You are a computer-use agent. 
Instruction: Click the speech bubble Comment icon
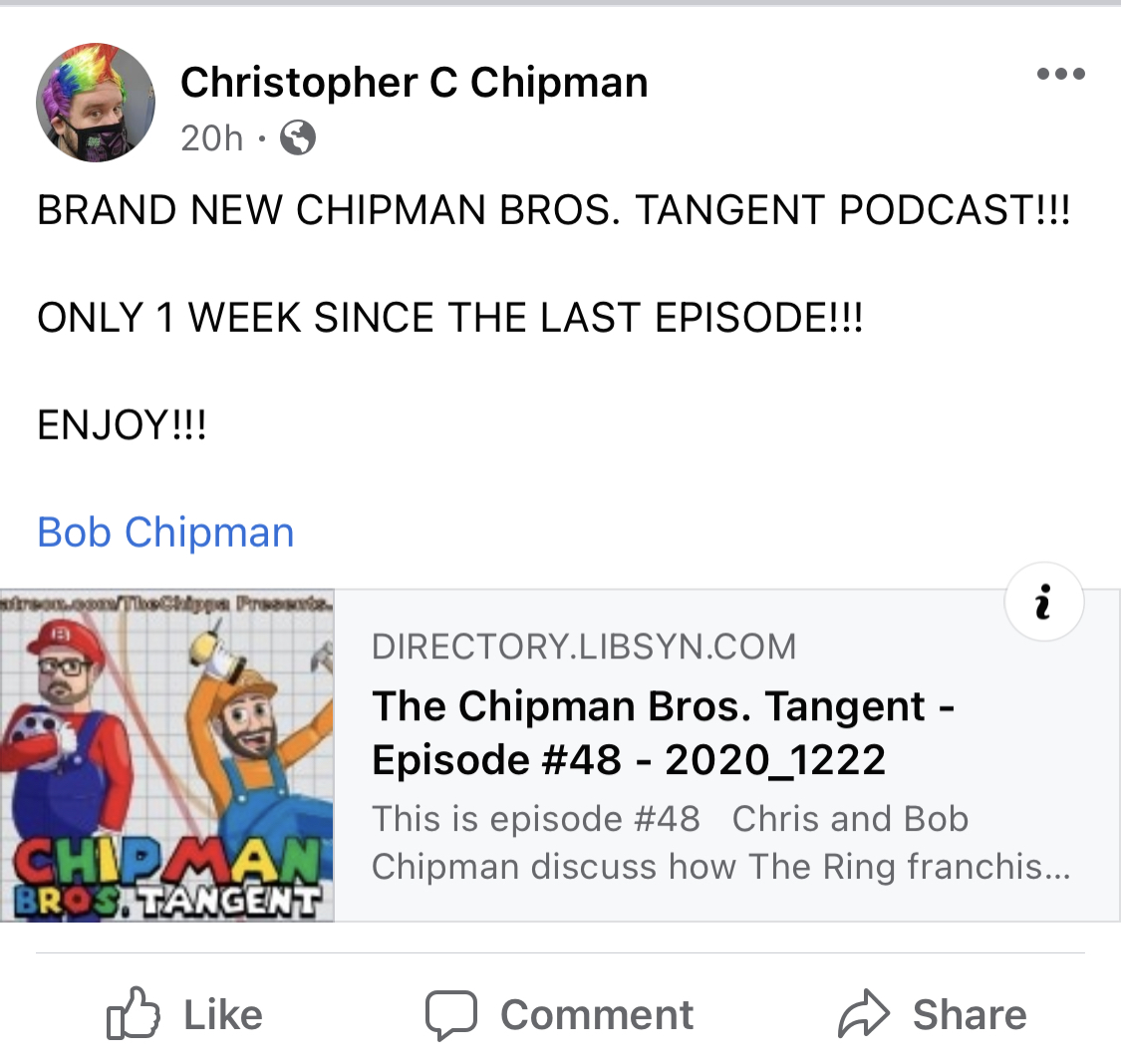451,1015
